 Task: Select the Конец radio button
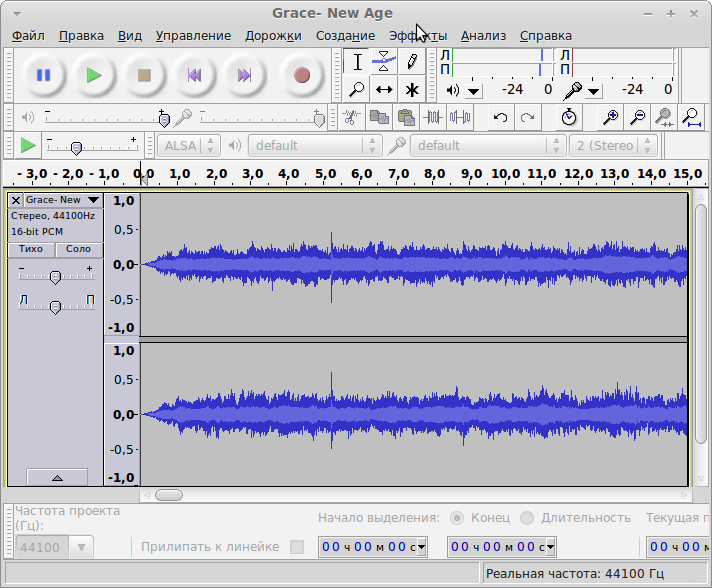[x=457, y=518]
